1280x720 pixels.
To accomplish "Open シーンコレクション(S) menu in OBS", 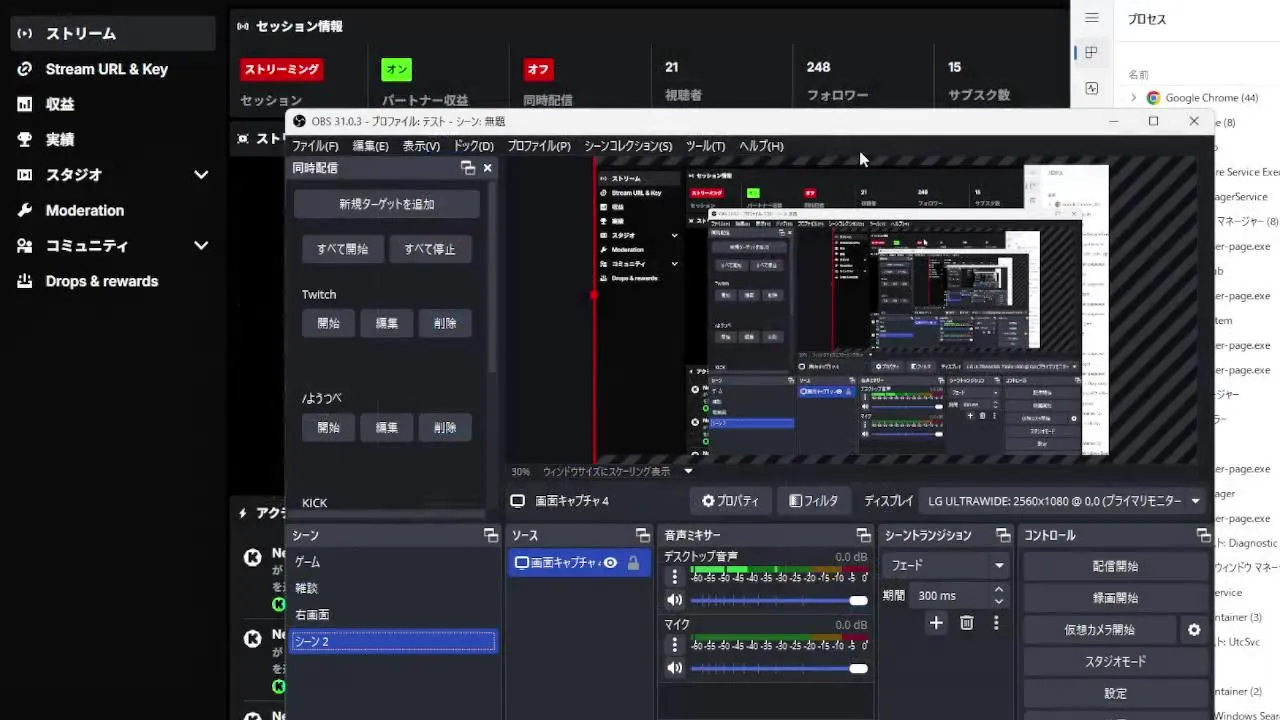I will pyautogui.click(x=628, y=146).
